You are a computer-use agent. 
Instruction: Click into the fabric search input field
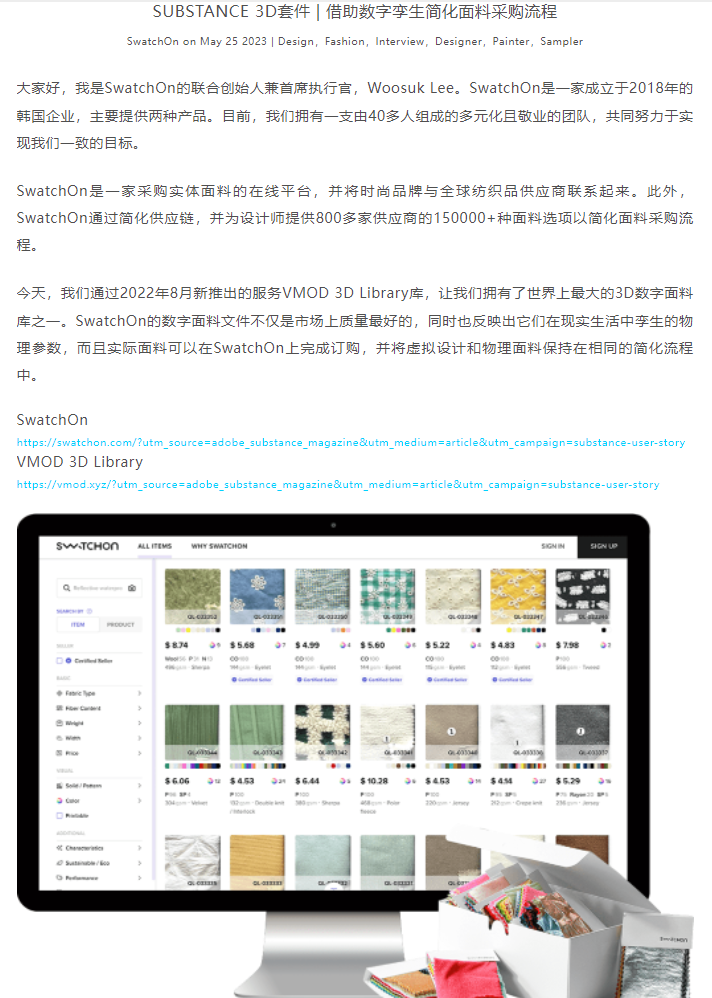[x=98, y=588]
